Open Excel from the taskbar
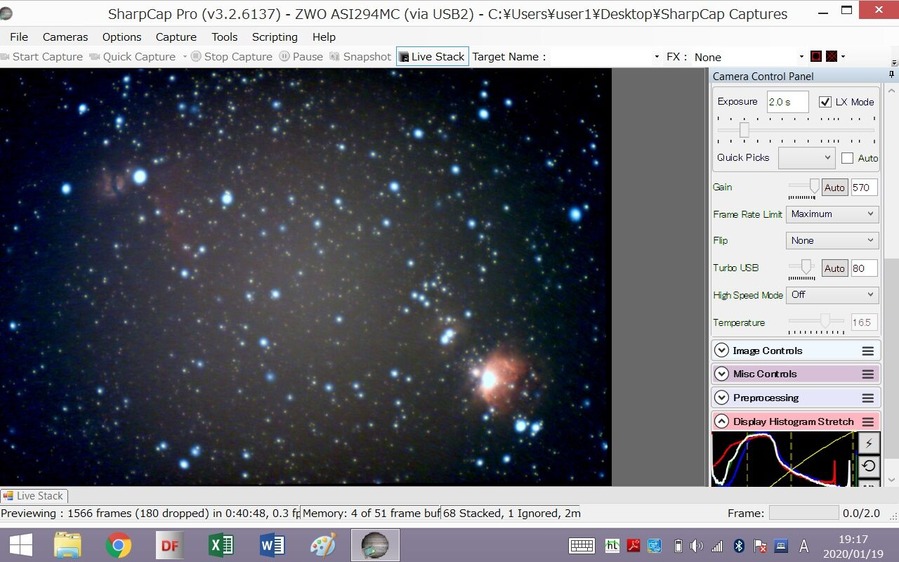This screenshot has width=899, height=562. pos(221,545)
